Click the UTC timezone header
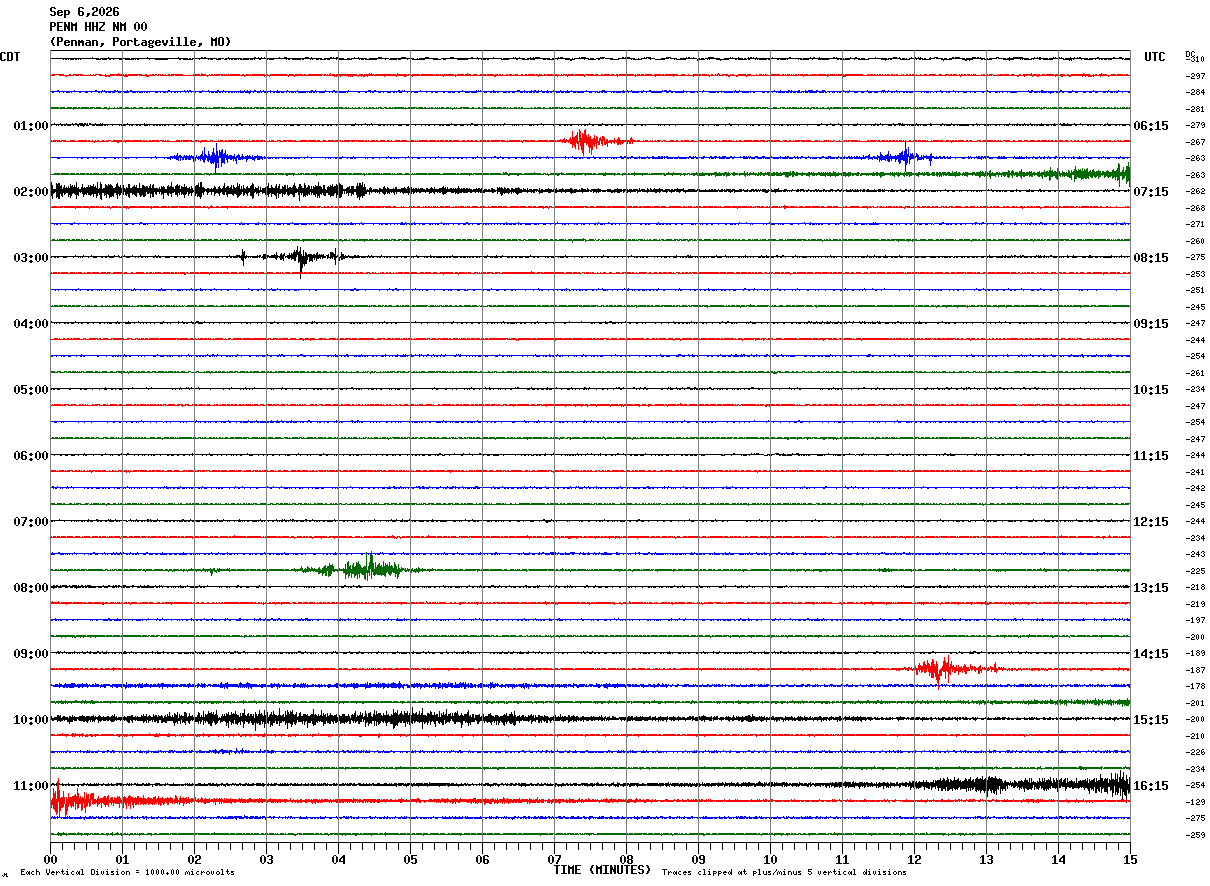 tap(1155, 57)
